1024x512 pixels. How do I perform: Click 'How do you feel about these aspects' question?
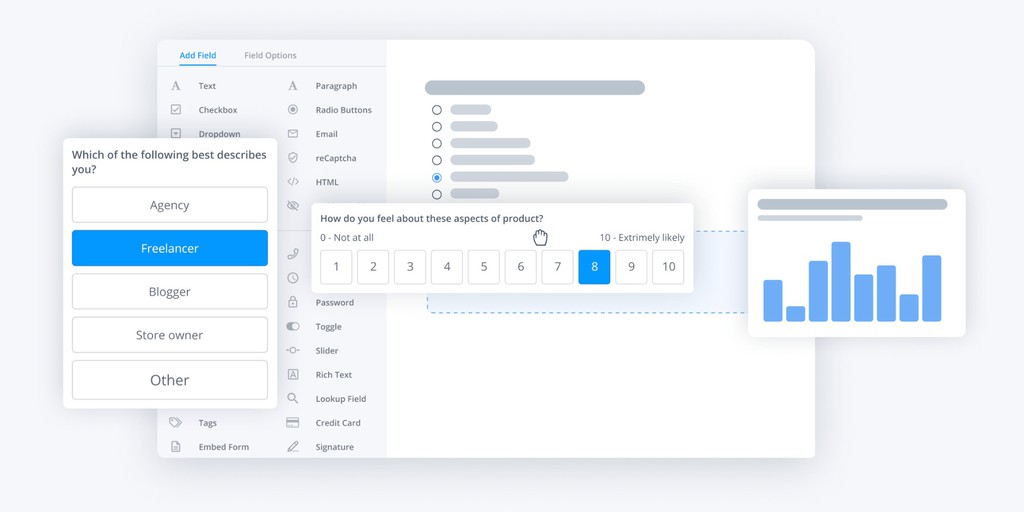pos(432,219)
